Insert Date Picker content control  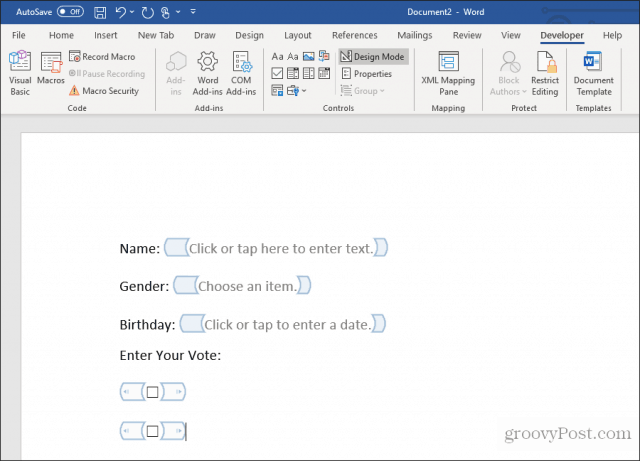click(x=324, y=73)
